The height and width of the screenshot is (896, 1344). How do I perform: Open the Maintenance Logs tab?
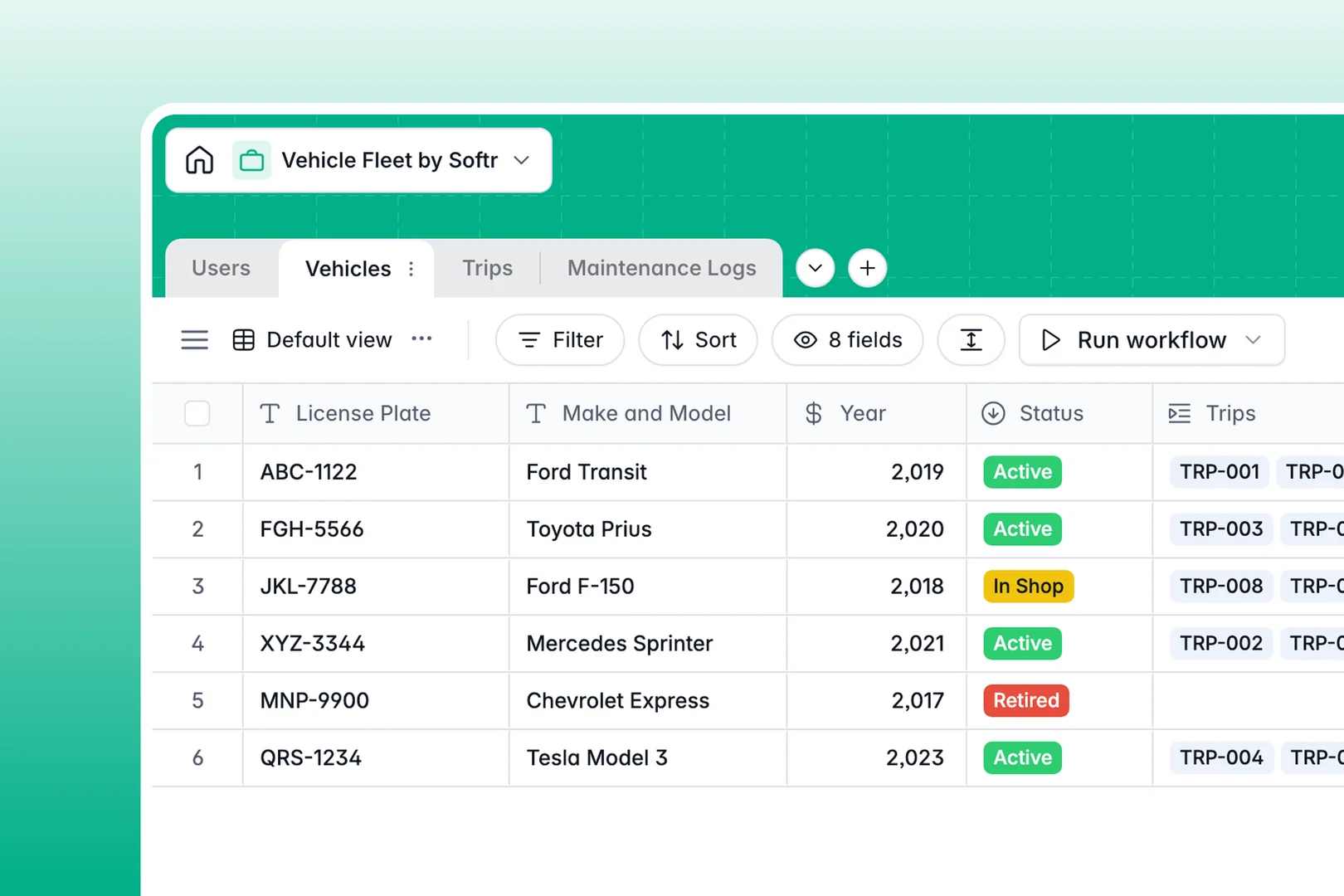point(662,268)
